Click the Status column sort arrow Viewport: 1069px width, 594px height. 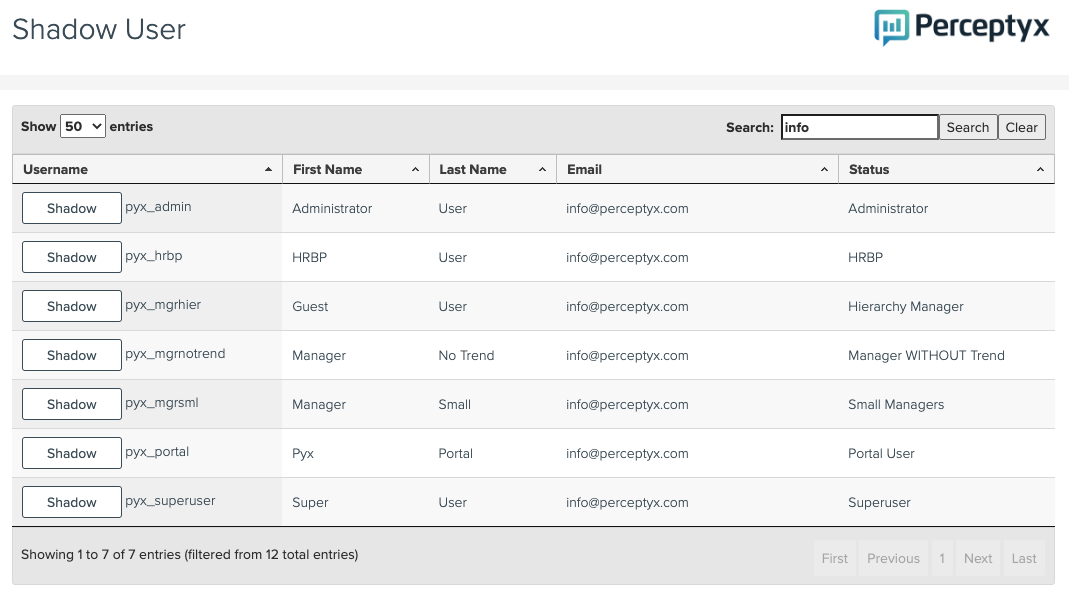point(1041,169)
